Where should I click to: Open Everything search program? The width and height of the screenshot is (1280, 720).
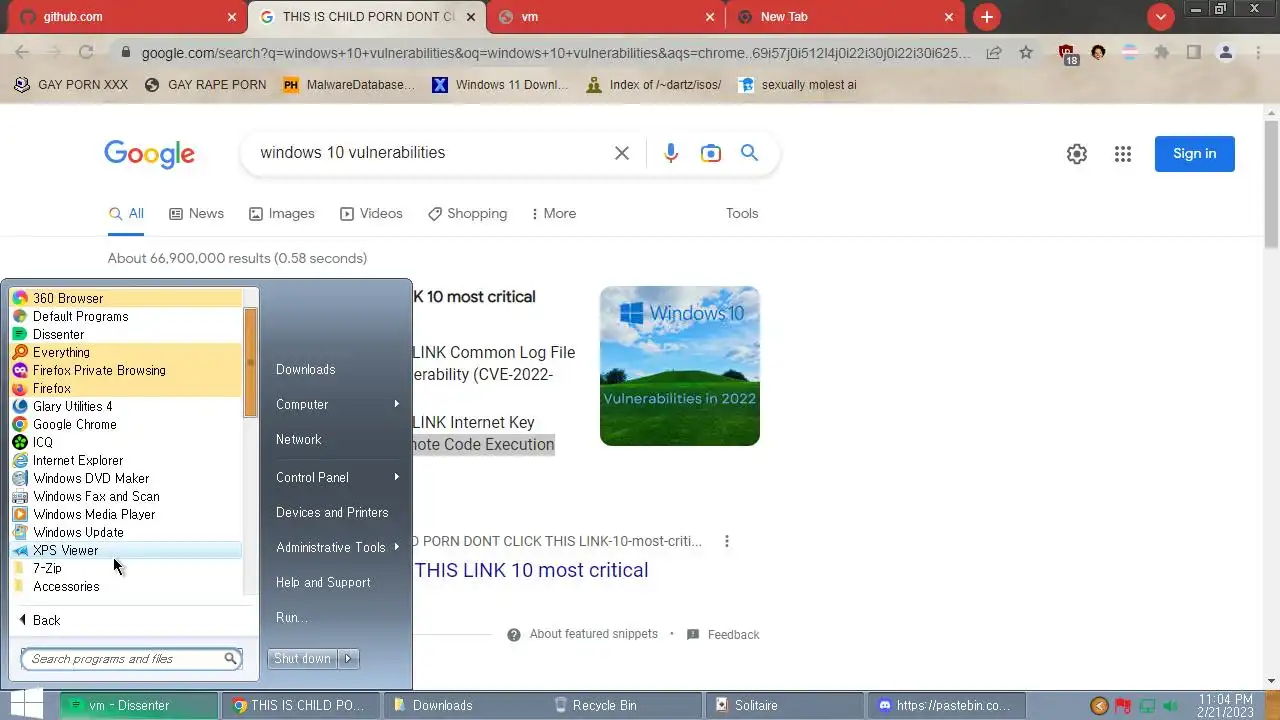point(126,352)
